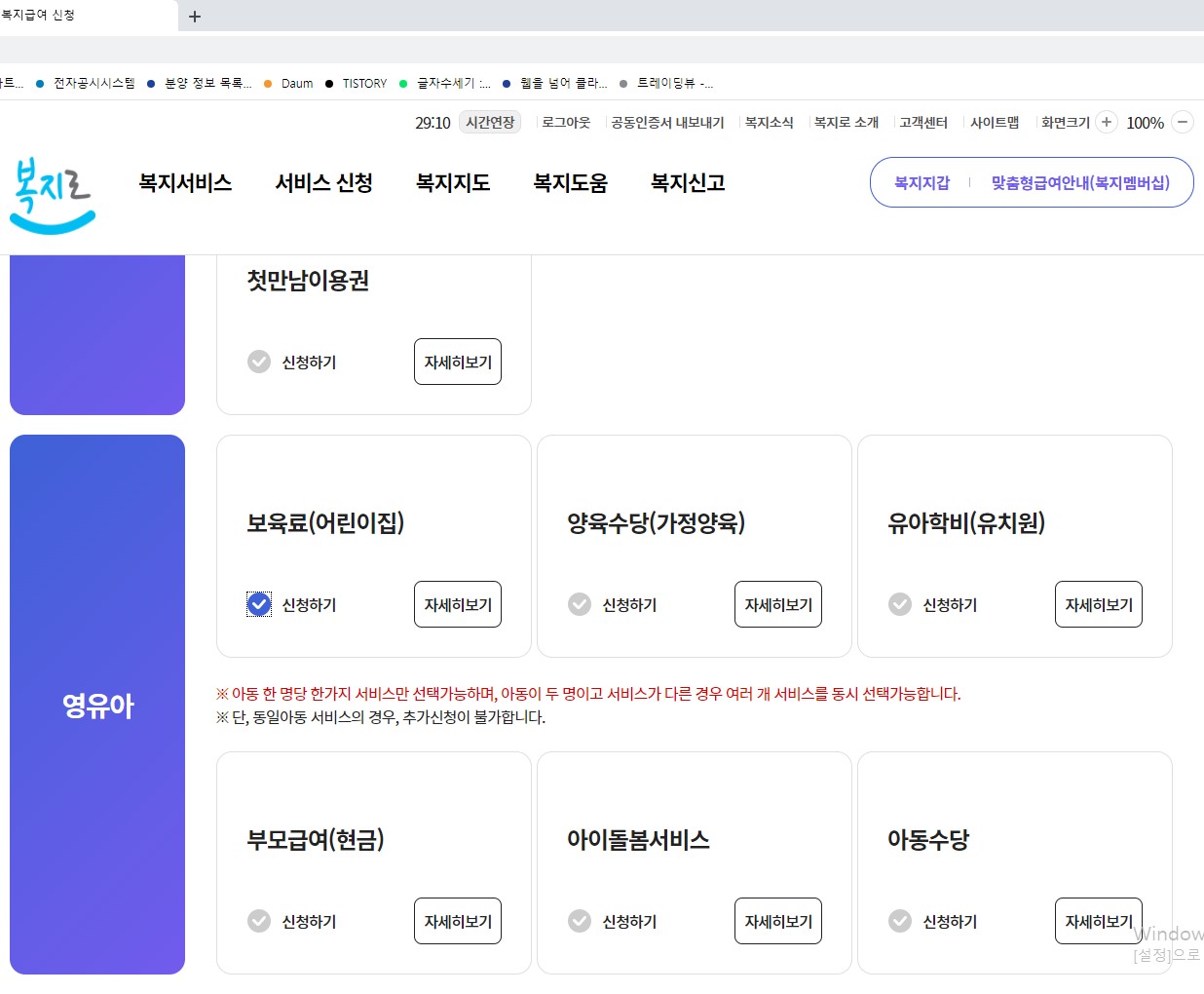Check 신청하기 for 부모급여(현금)
The height and width of the screenshot is (994, 1204).
[259, 921]
